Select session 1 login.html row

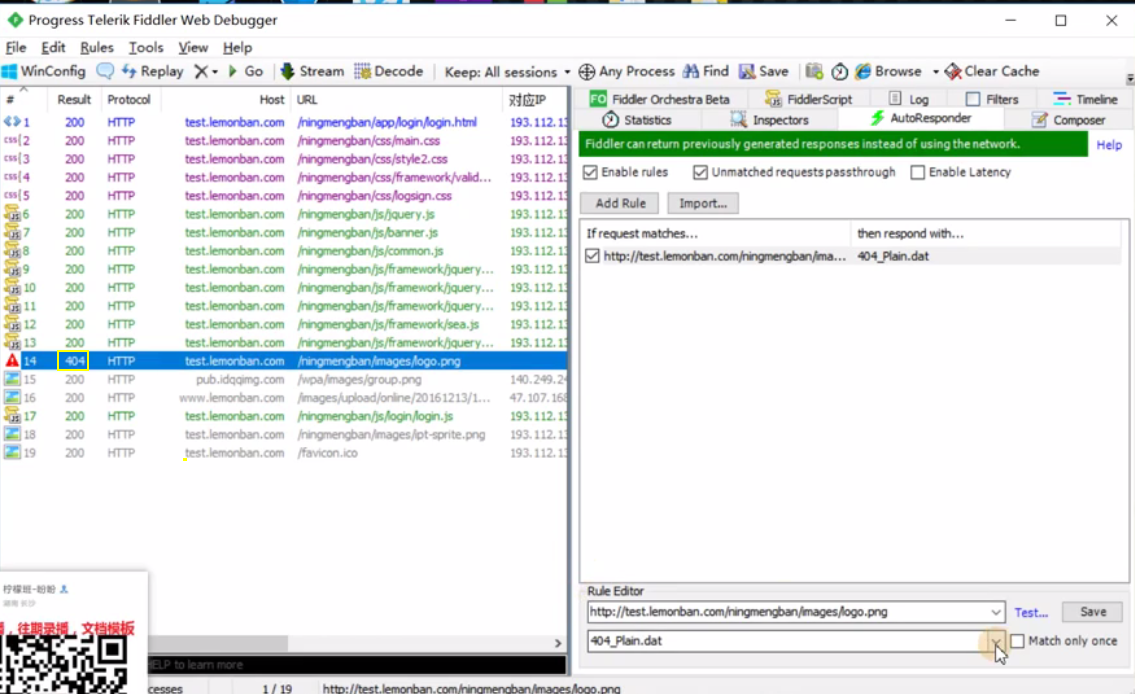[284, 122]
